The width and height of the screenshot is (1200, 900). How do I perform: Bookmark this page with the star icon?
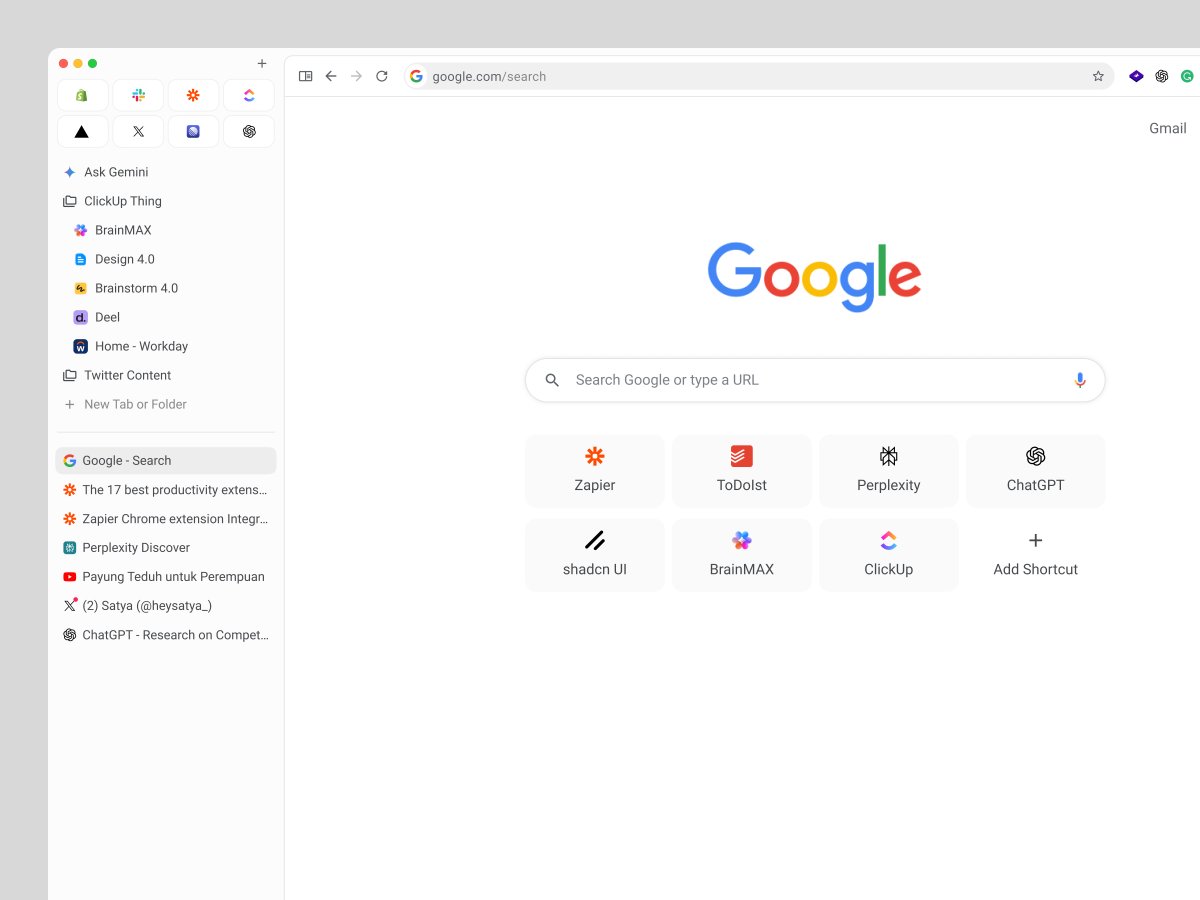click(x=1098, y=76)
